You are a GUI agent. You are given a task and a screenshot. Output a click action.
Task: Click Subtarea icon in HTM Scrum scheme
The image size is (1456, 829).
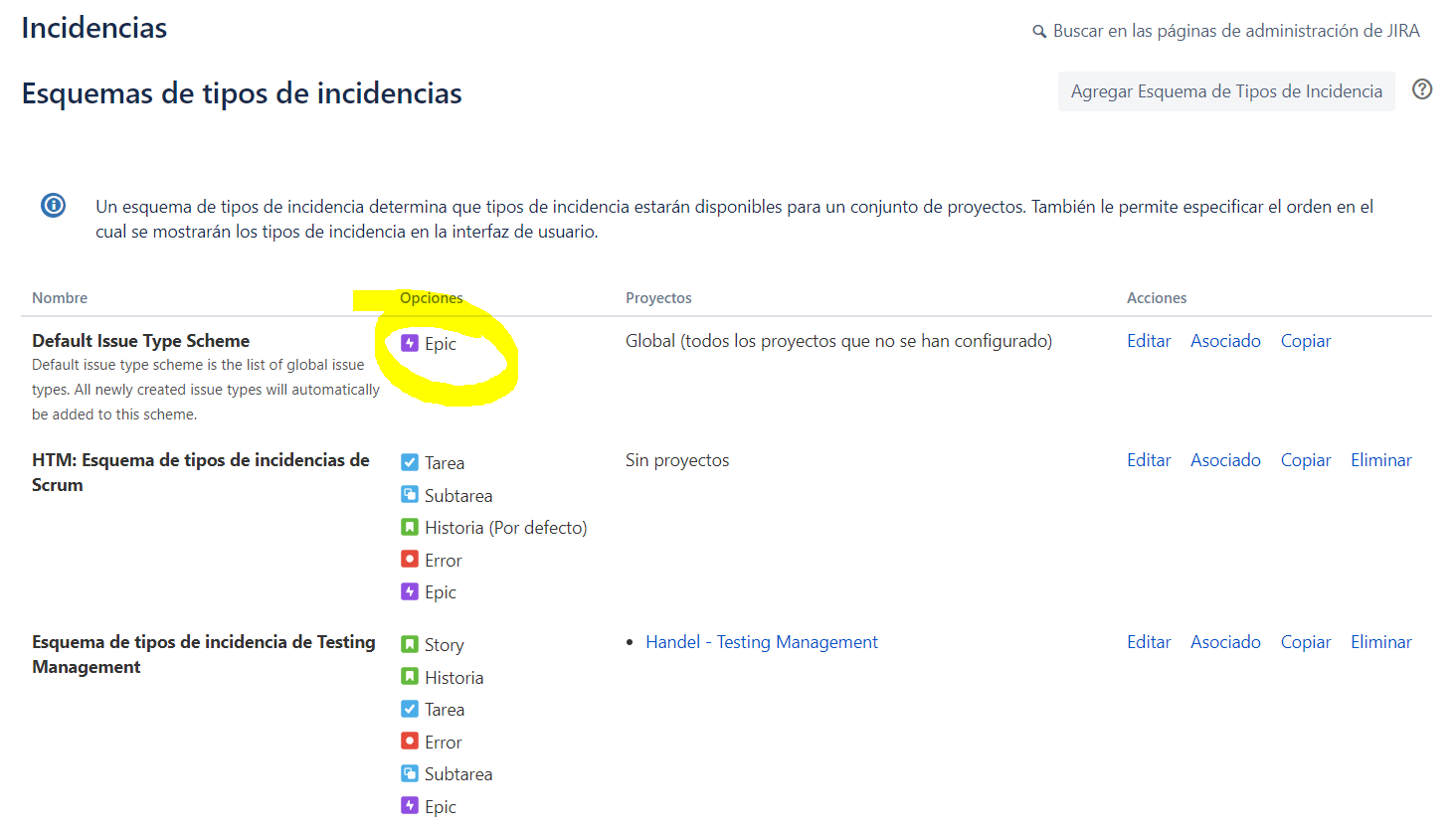pos(410,494)
